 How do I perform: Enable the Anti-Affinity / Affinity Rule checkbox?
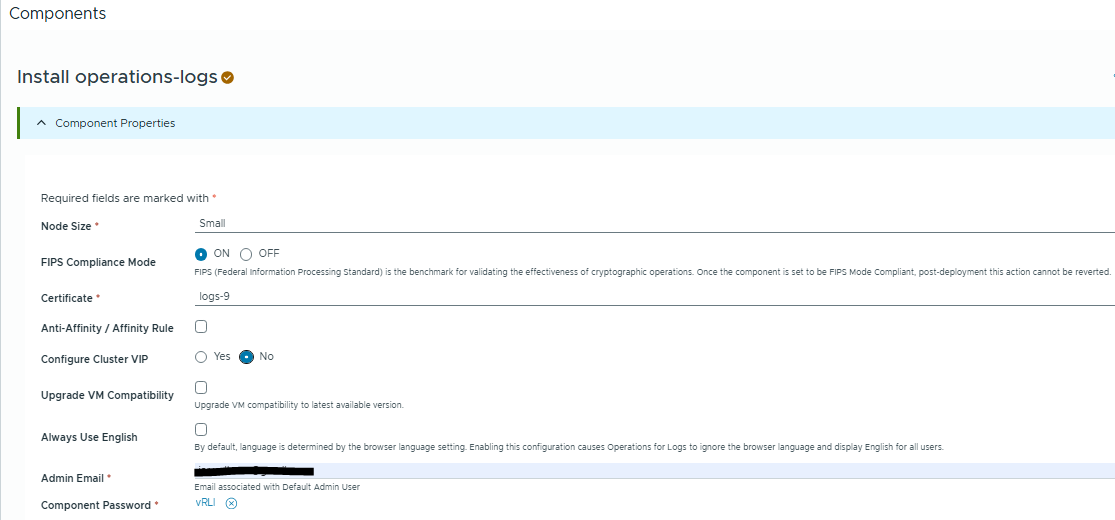(201, 326)
